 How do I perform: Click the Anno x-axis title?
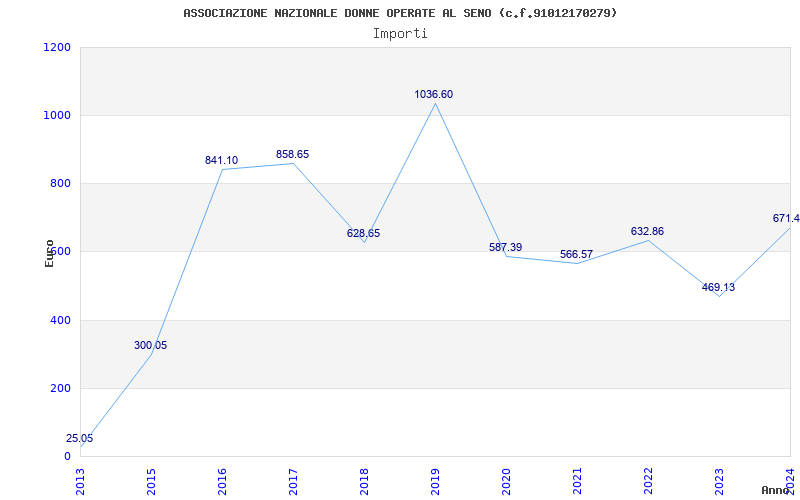click(775, 490)
